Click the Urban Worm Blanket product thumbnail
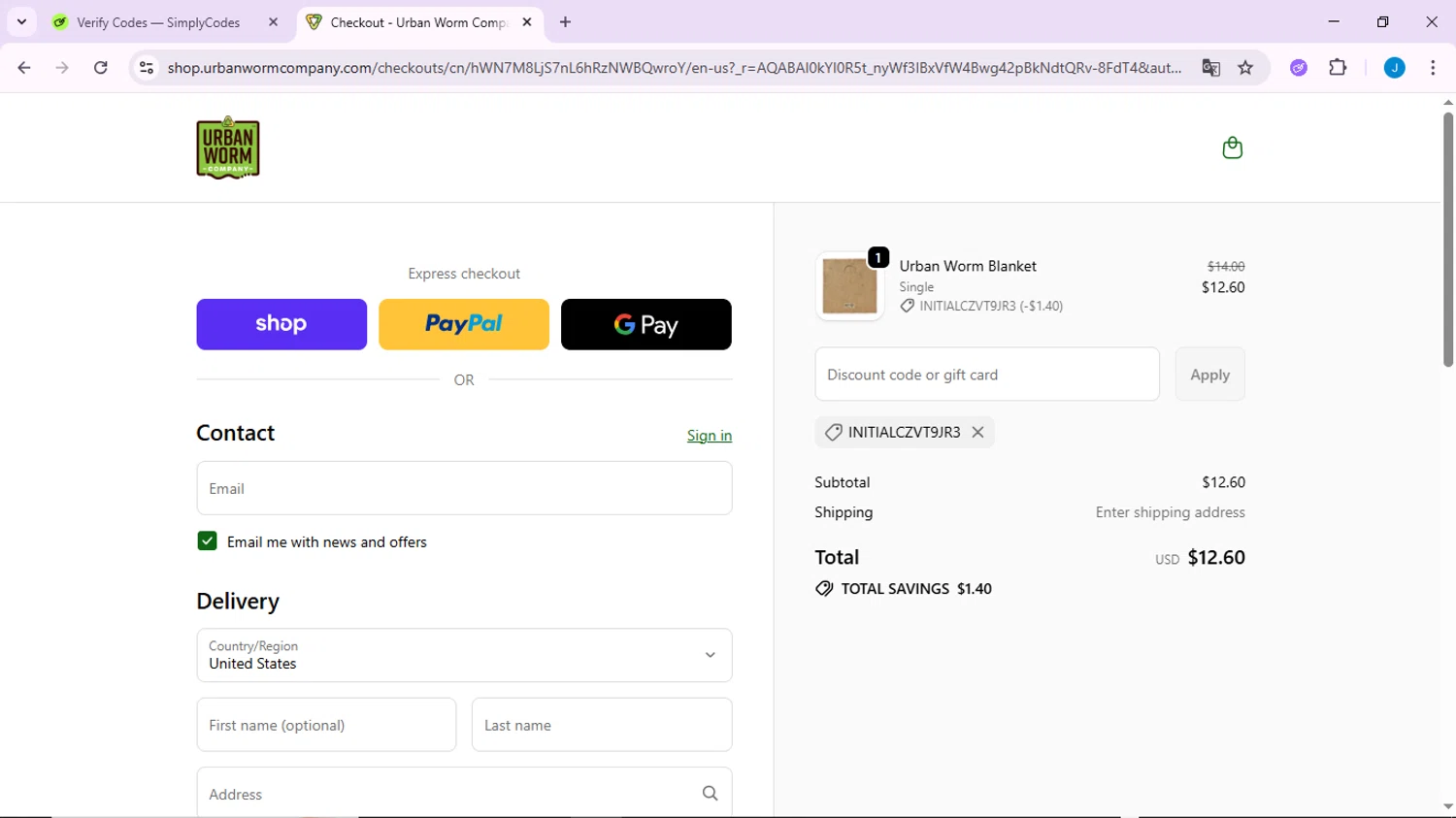Screen dimensions: 1456x818 click(849, 286)
